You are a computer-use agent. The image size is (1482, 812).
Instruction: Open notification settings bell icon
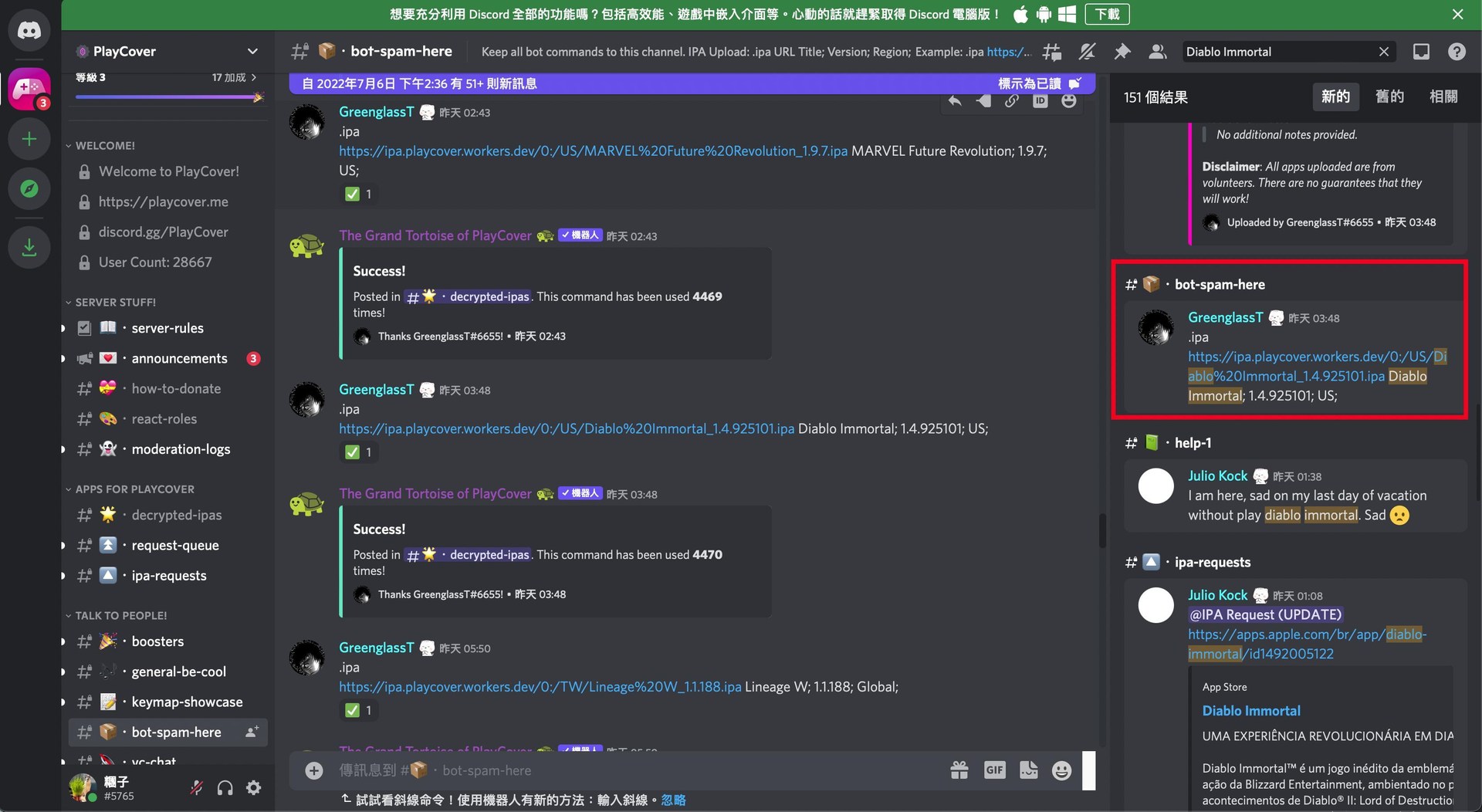click(1087, 52)
